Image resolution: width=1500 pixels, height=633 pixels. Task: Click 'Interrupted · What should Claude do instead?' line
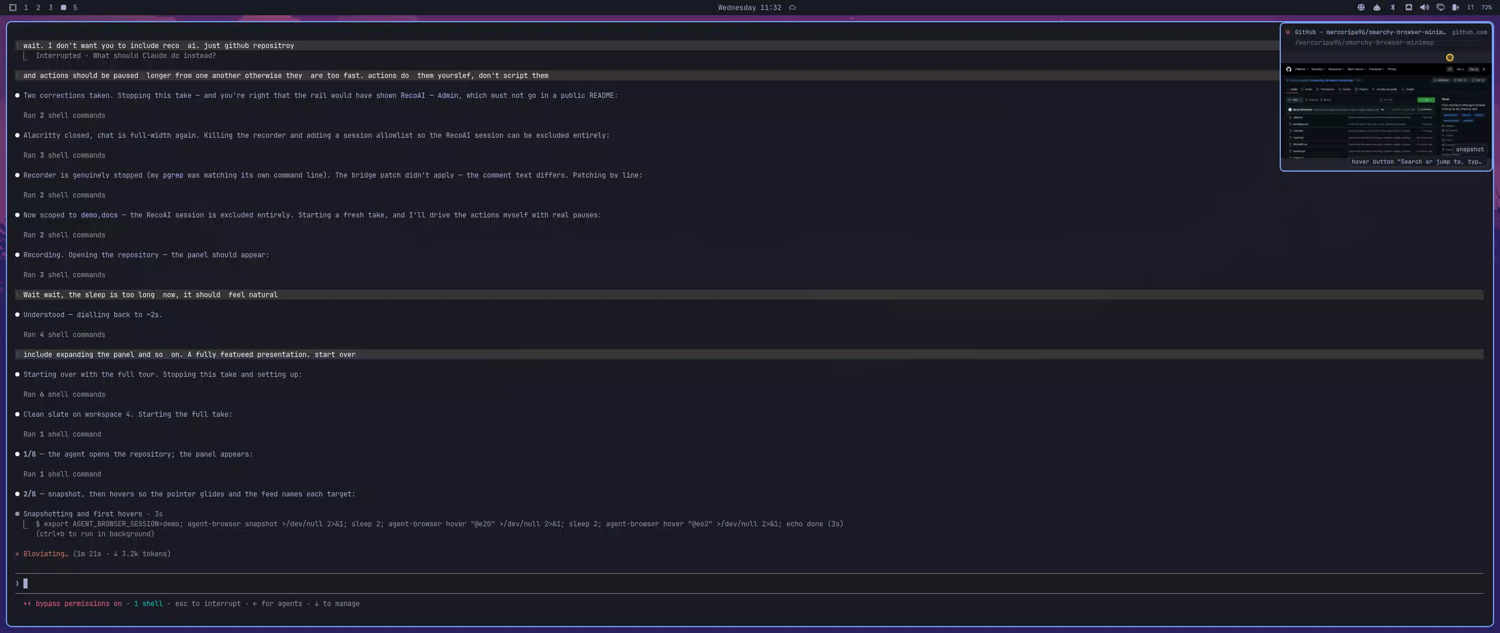(125, 55)
